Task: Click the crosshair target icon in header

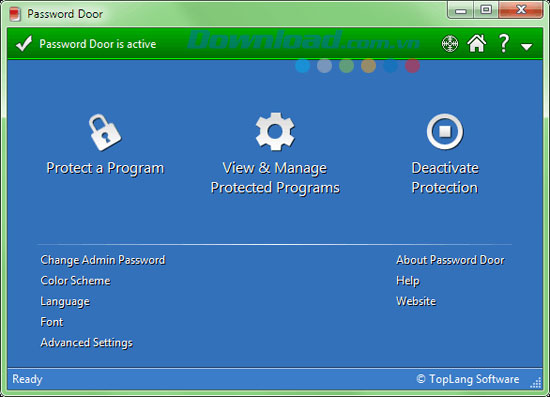Action: (x=450, y=44)
